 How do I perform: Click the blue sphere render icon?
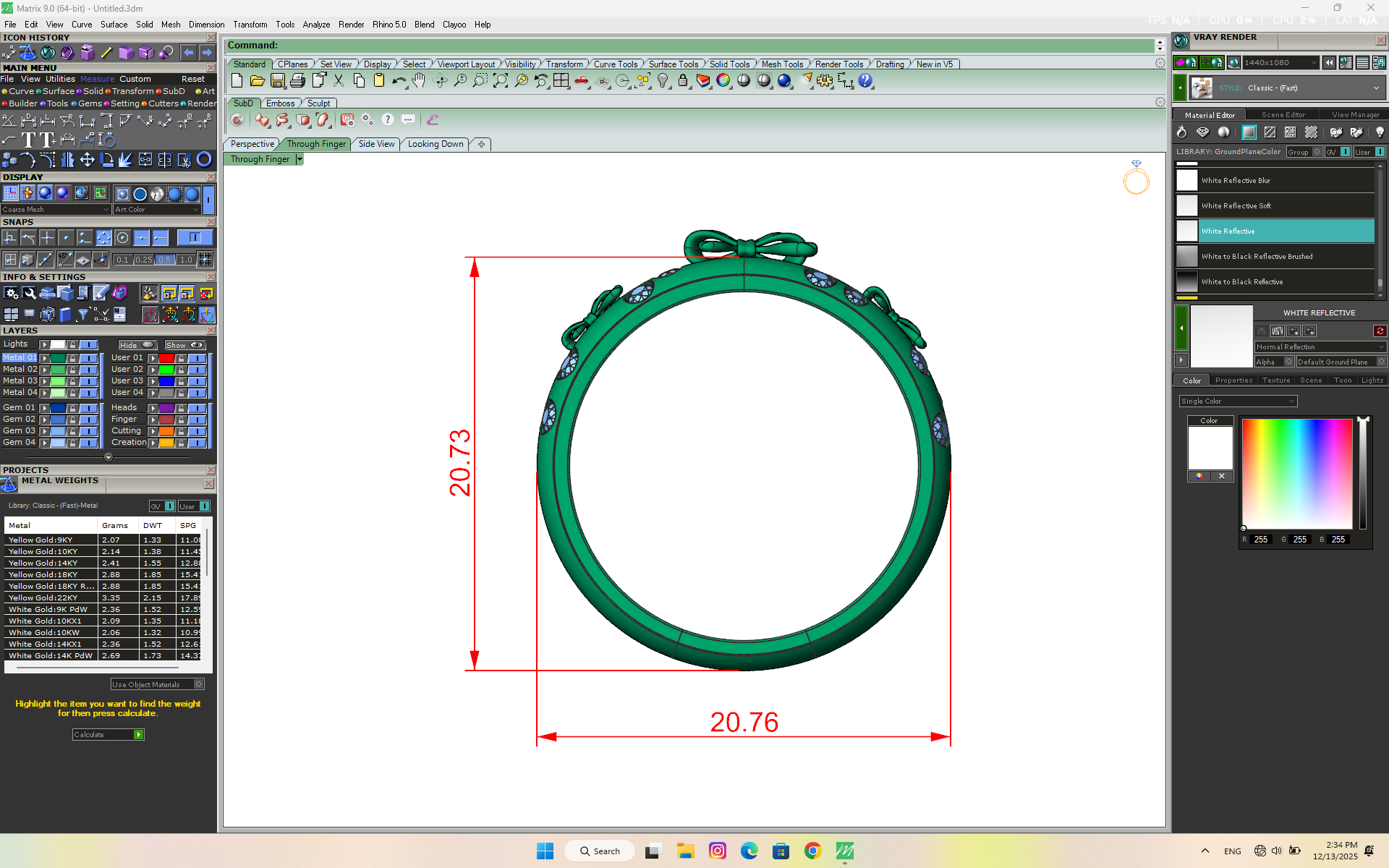pyautogui.click(x=784, y=81)
